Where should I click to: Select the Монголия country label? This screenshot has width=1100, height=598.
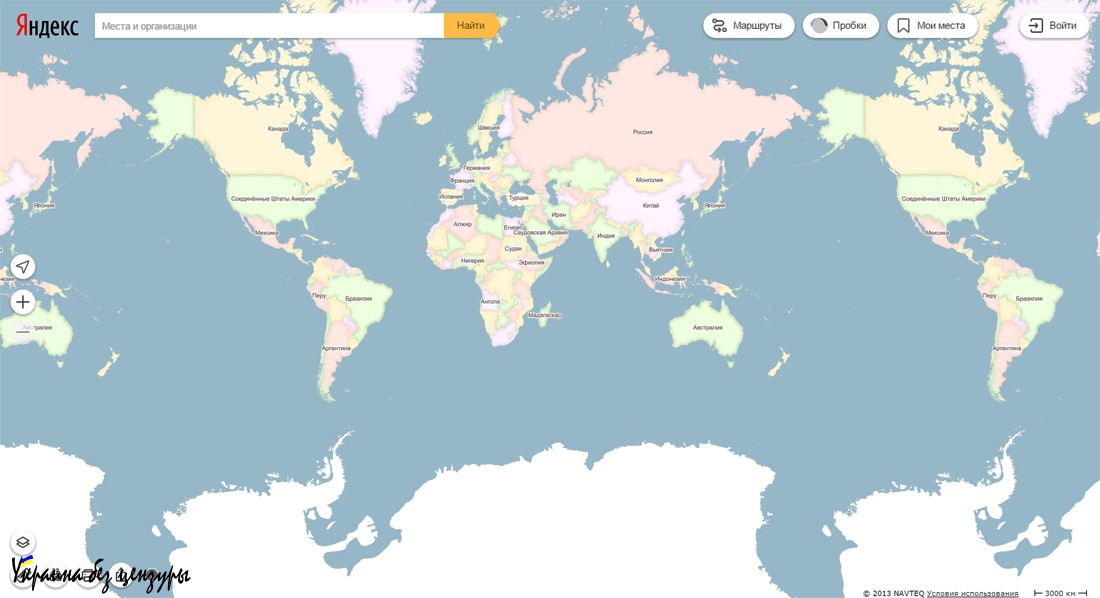click(649, 181)
